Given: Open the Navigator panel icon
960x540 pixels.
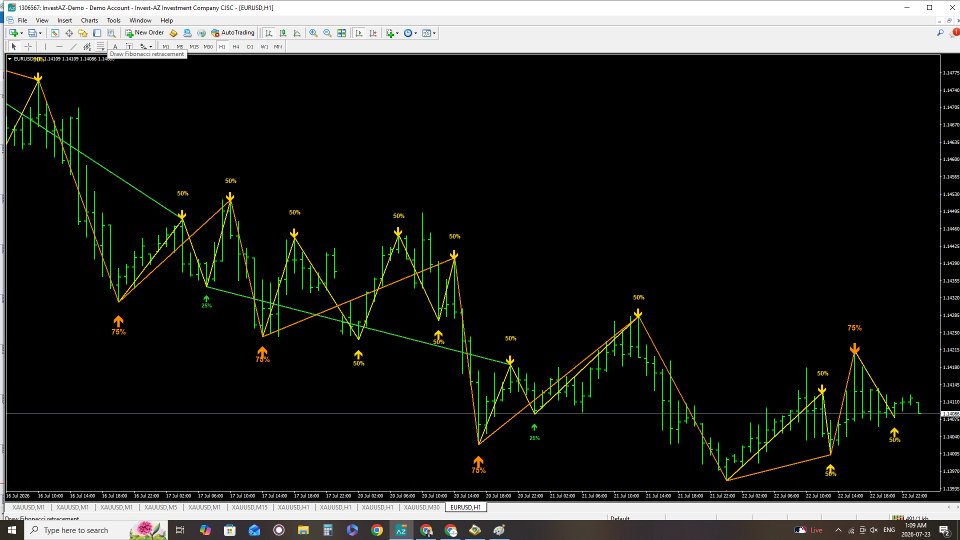Looking at the screenshot, I should point(83,33).
